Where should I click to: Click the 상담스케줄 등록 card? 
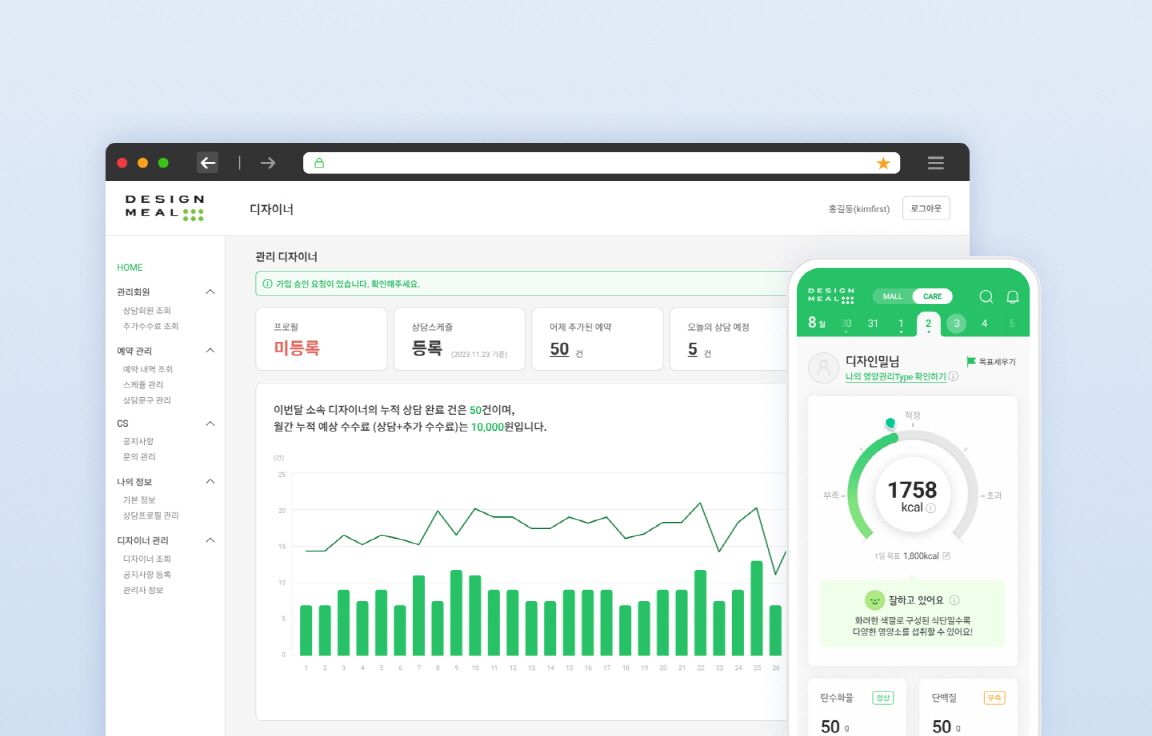tap(459, 339)
